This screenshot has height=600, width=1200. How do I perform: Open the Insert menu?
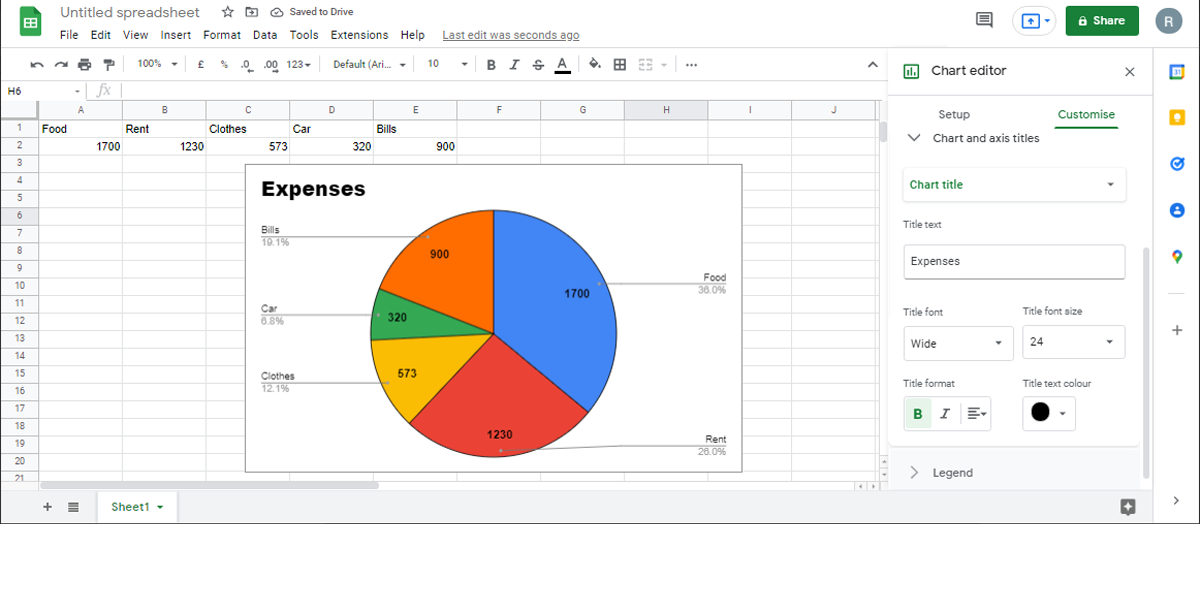[x=176, y=35]
